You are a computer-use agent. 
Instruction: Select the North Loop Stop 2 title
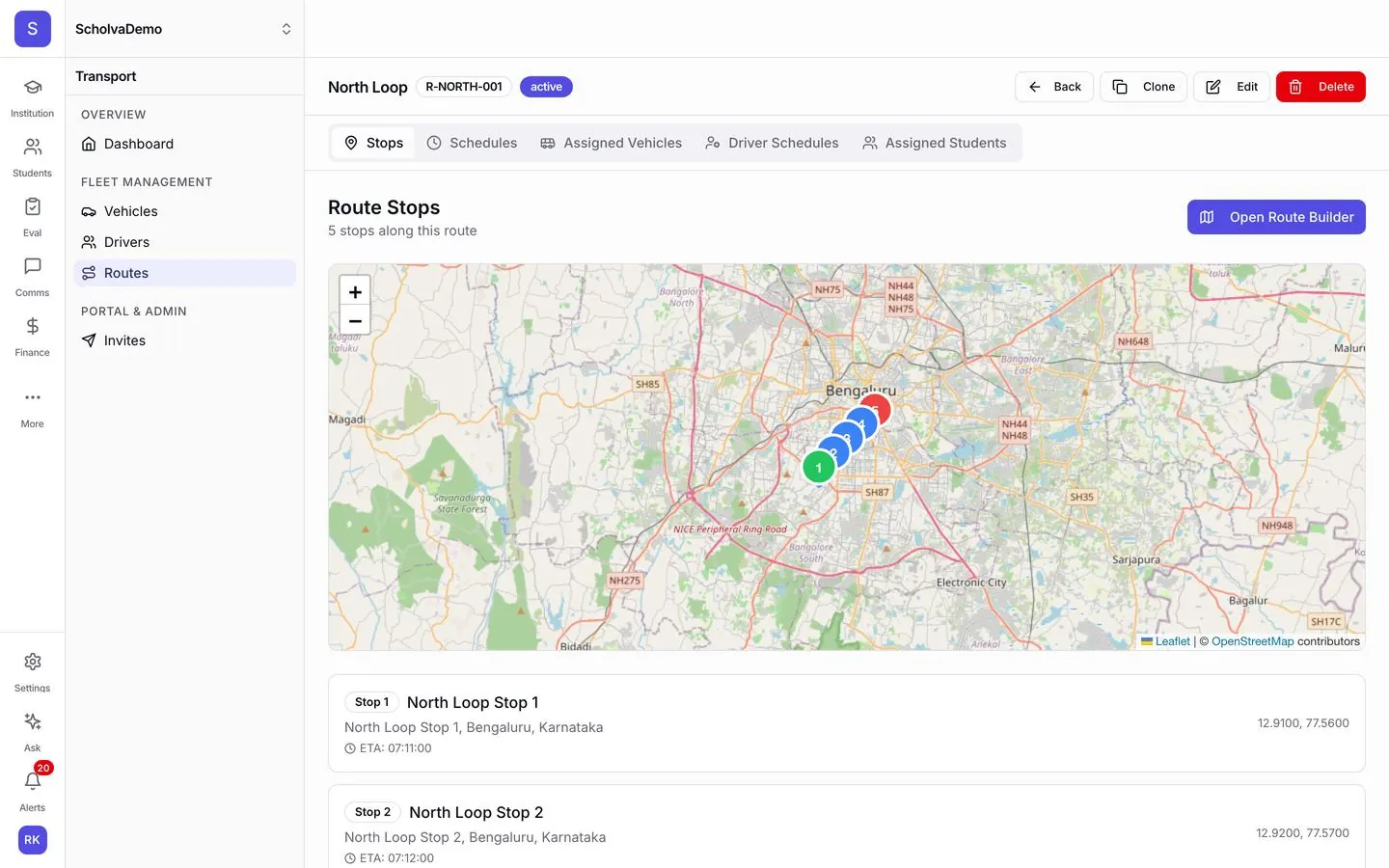pos(477,812)
